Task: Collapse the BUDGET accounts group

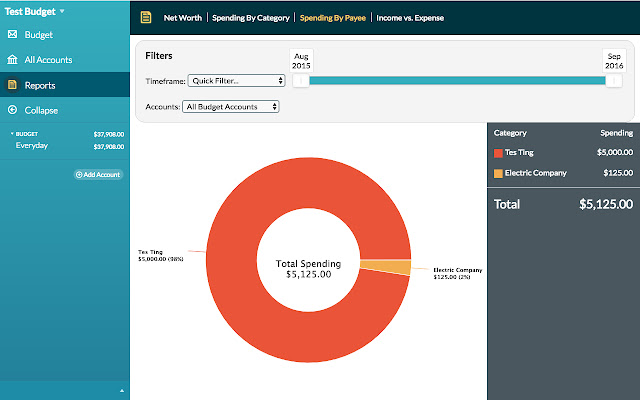Action: (12, 133)
